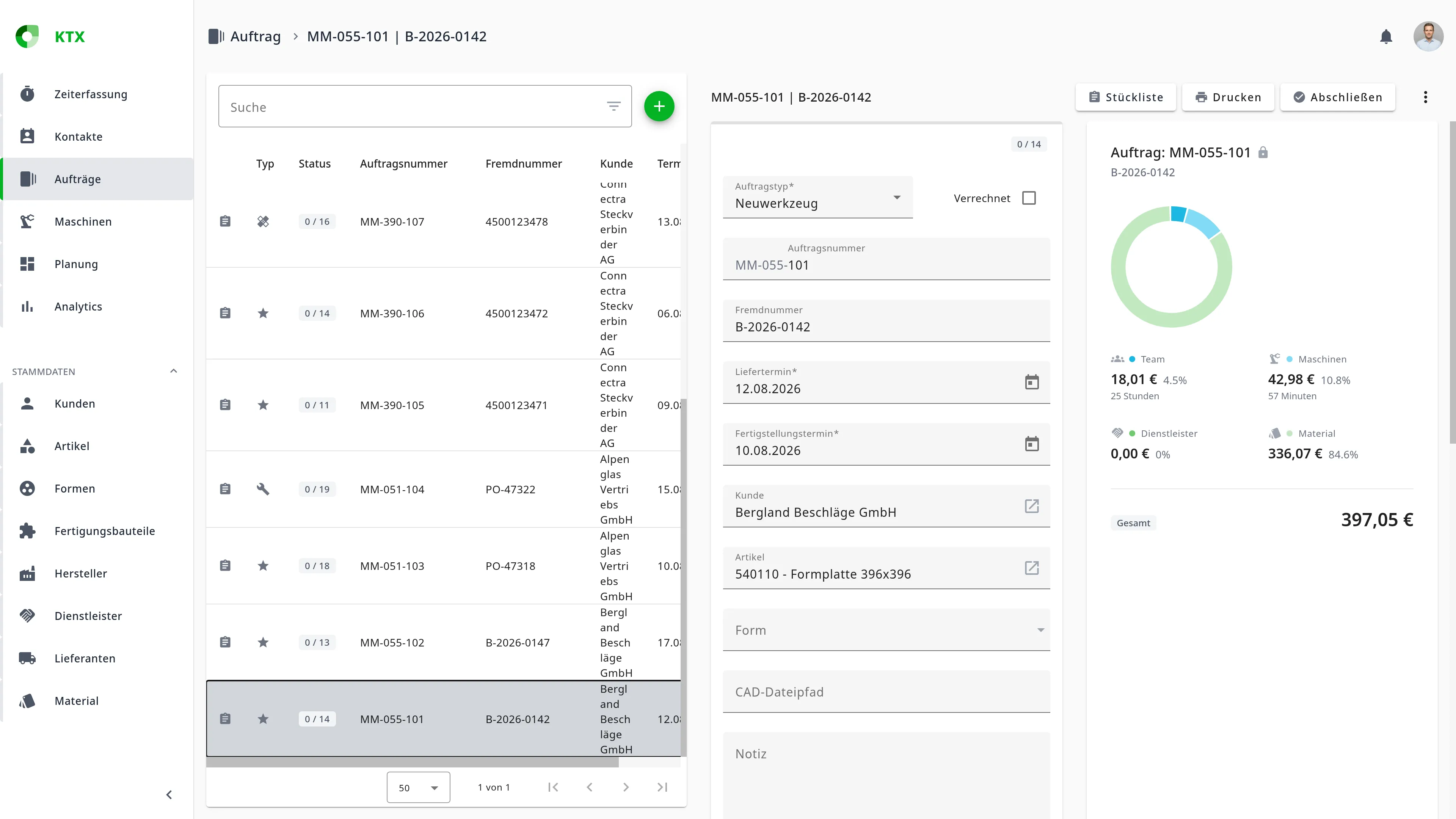
Task: Go to last page of table
Action: pyautogui.click(x=662, y=787)
